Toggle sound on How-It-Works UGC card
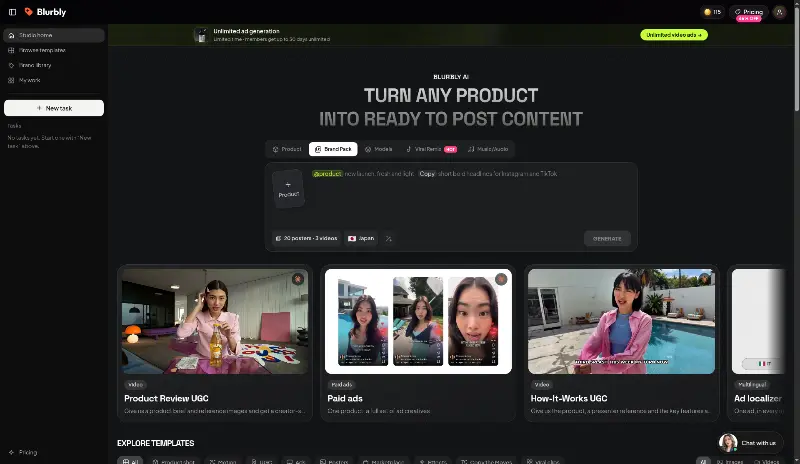 pos(704,279)
